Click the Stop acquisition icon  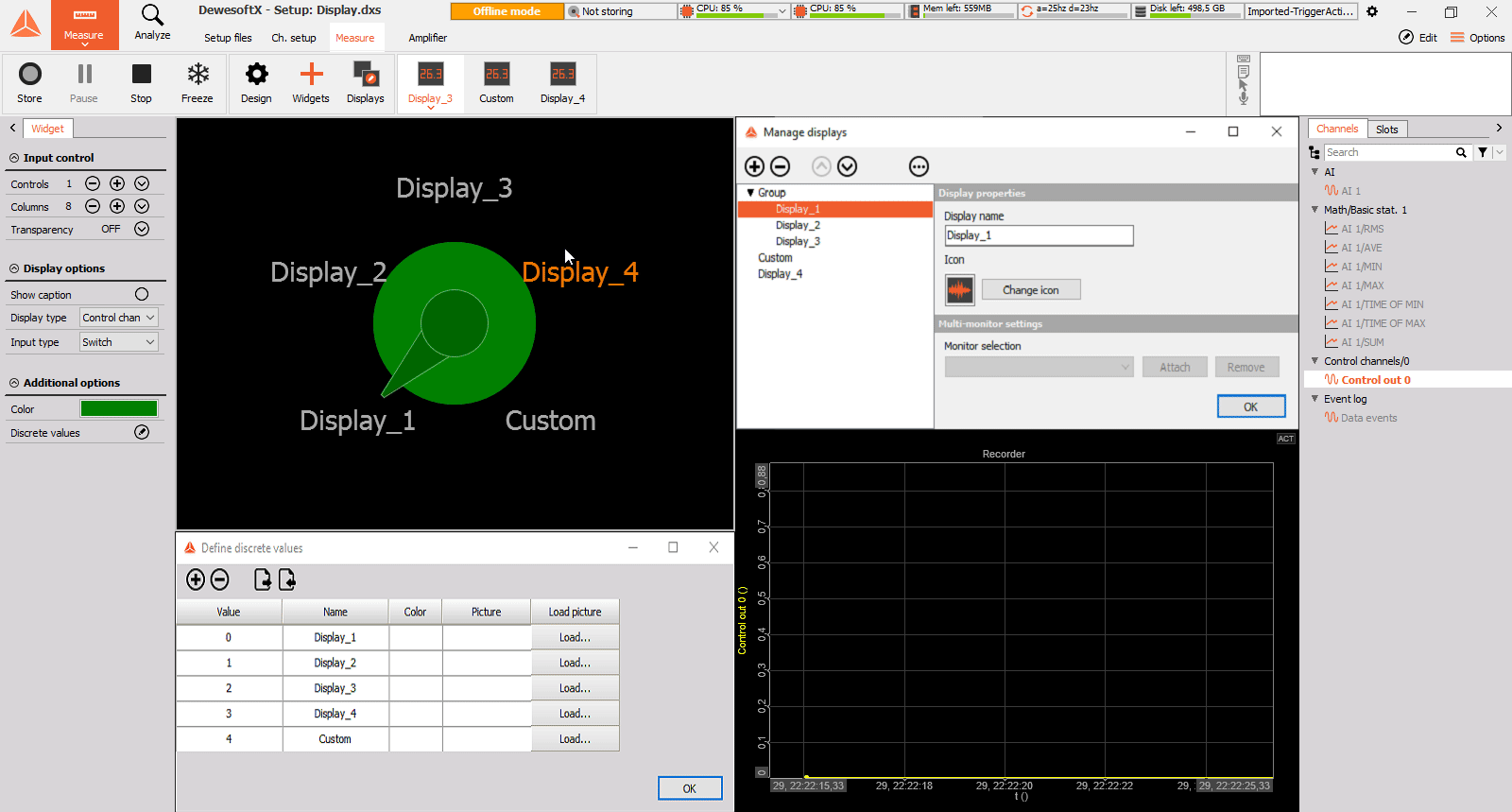(141, 75)
